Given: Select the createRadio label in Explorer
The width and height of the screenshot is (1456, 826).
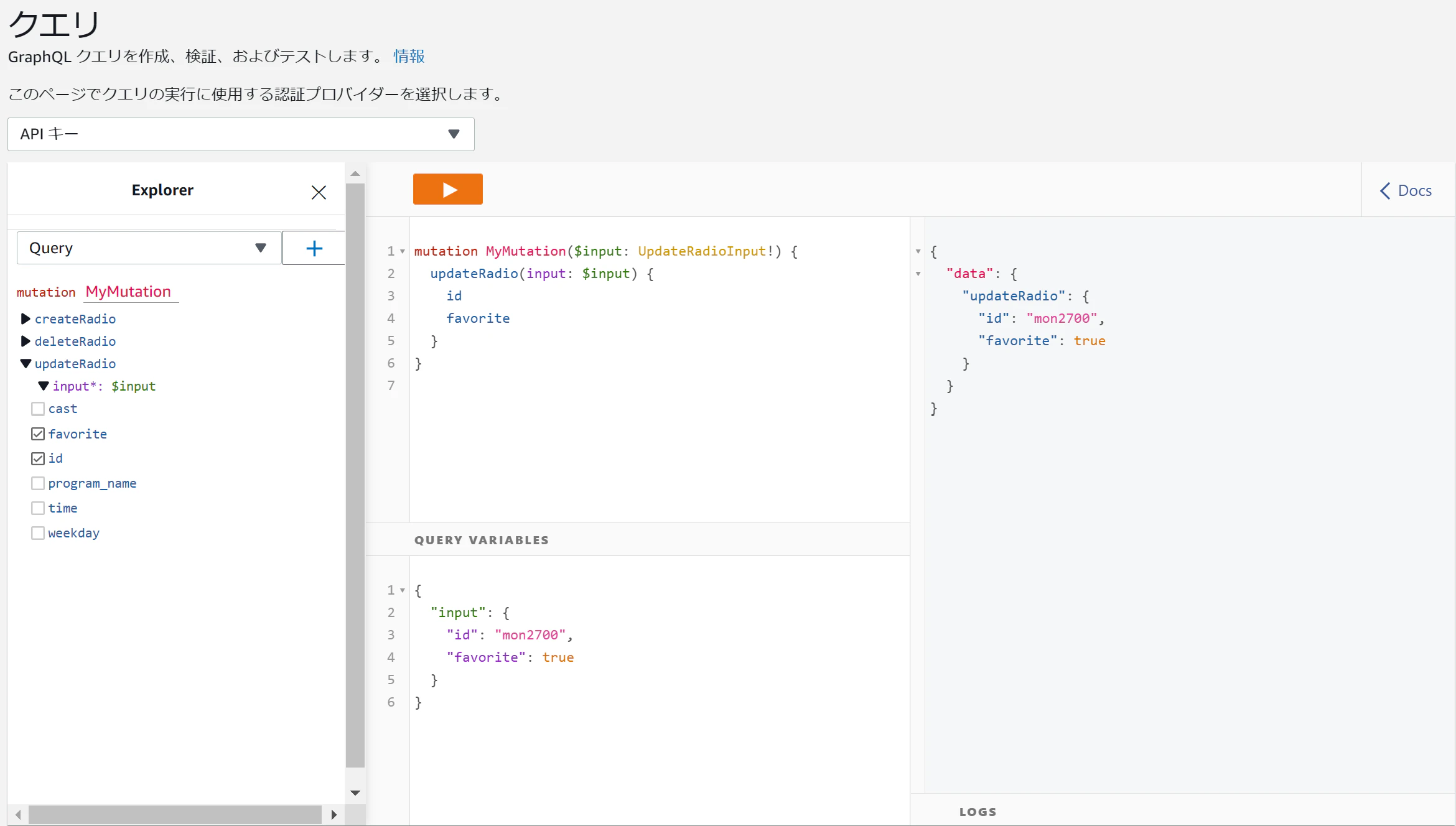Looking at the screenshot, I should click(x=75, y=319).
